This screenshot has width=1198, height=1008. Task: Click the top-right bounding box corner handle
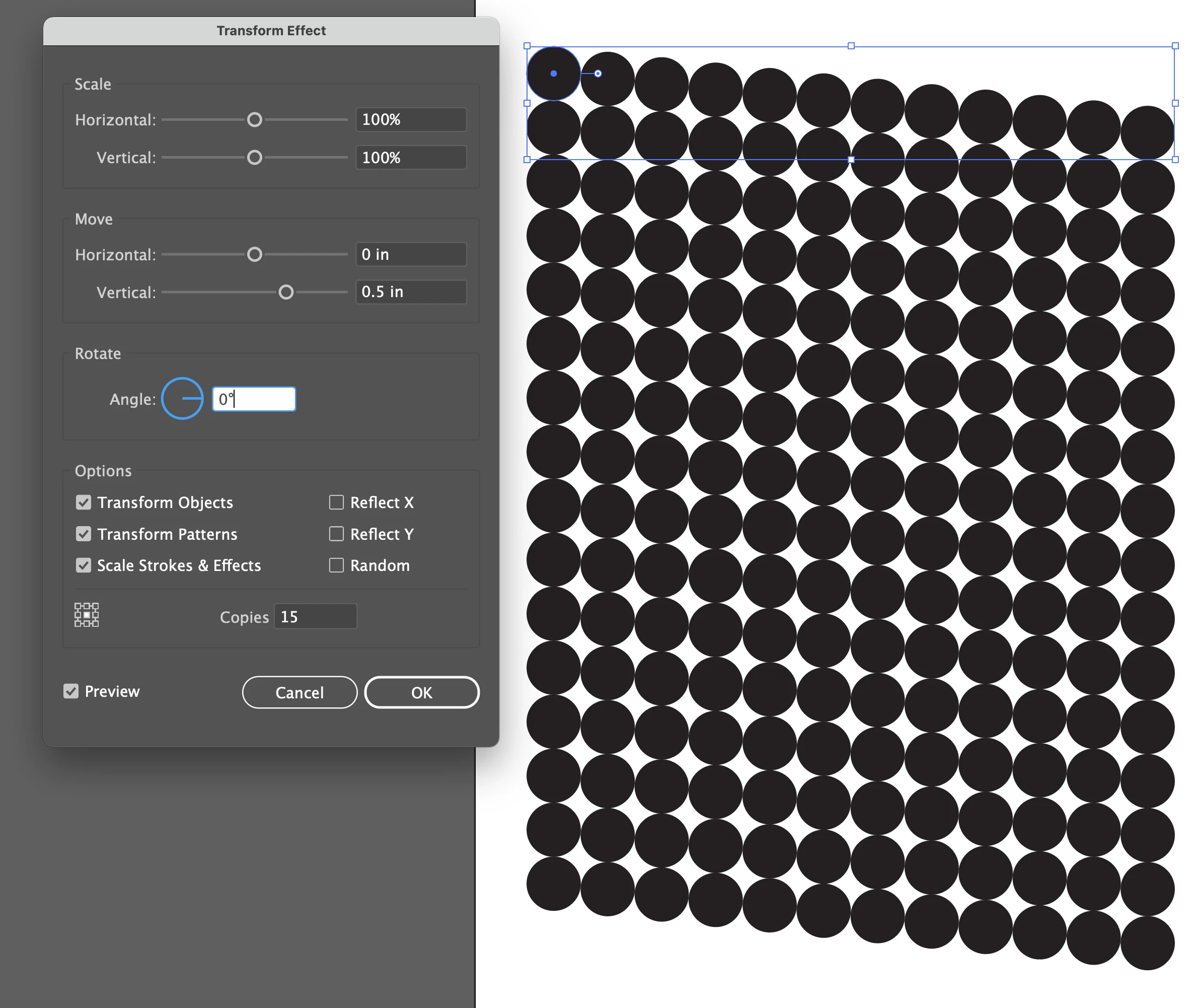tap(1174, 46)
